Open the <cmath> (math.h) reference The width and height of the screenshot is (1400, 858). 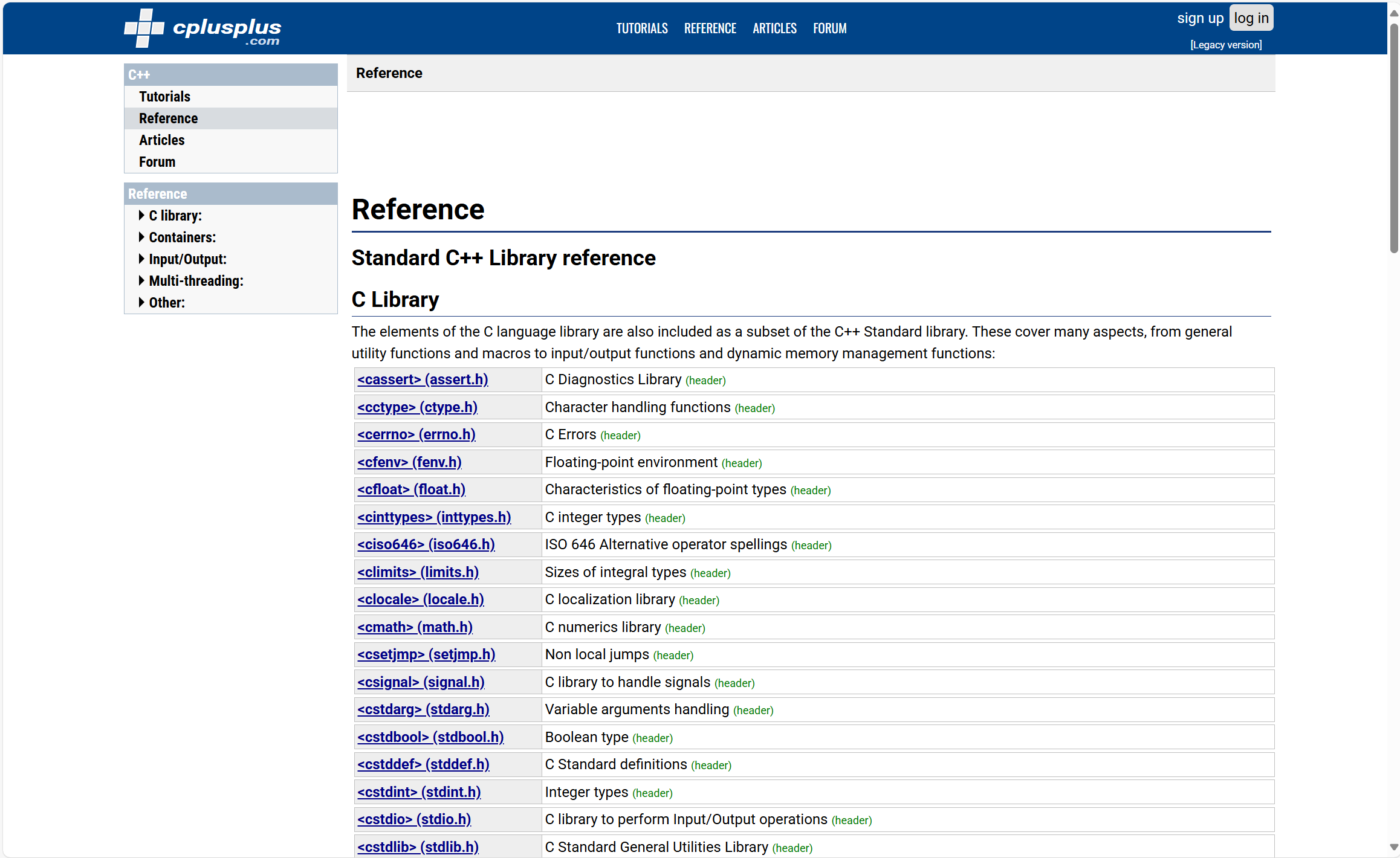(415, 627)
